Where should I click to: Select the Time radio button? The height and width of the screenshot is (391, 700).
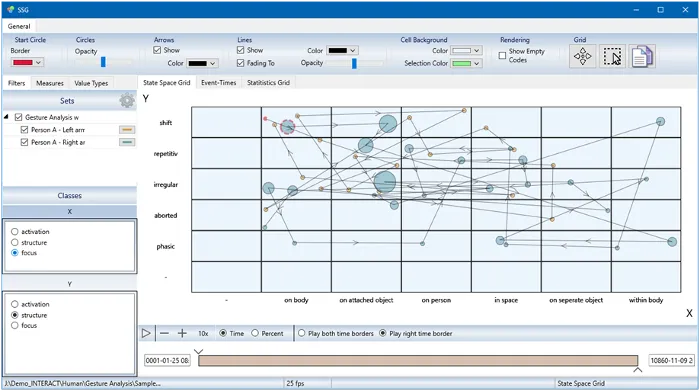pos(223,333)
